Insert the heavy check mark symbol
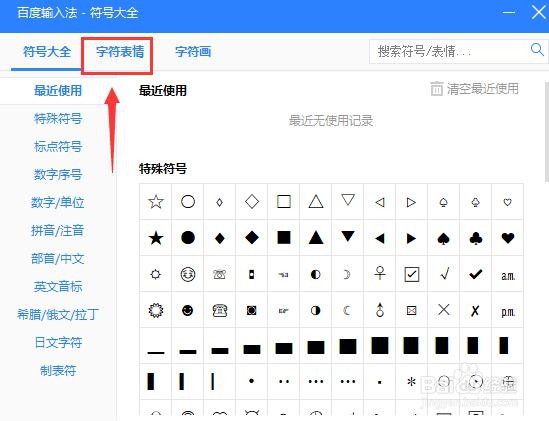Image resolution: width=549 pixels, height=421 pixels. pos(475,274)
